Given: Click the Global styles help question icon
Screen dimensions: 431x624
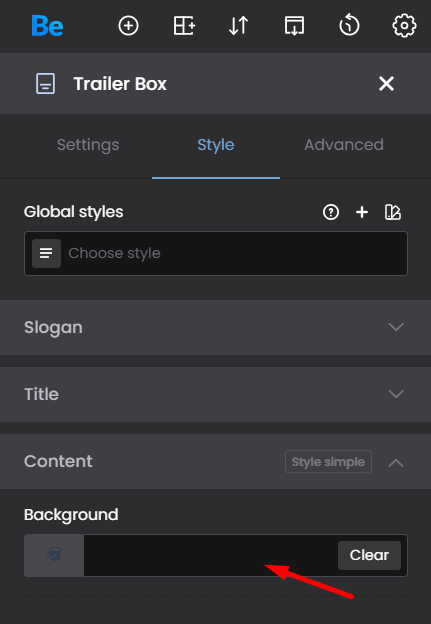Looking at the screenshot, I should [x=331, y=212].
